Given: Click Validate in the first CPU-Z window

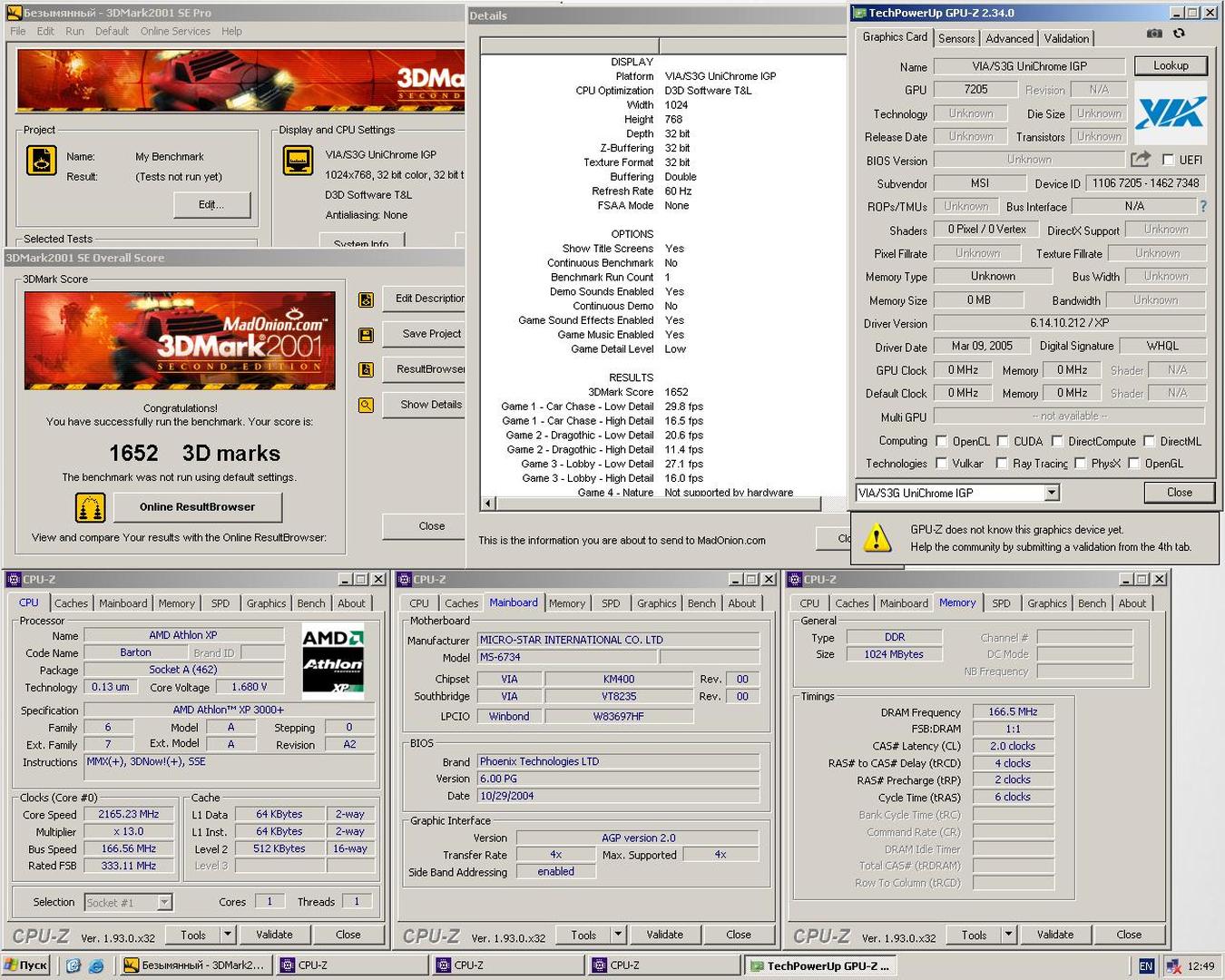Looking at the screenshot, I should pyautogui.click(x=274, y=934).
